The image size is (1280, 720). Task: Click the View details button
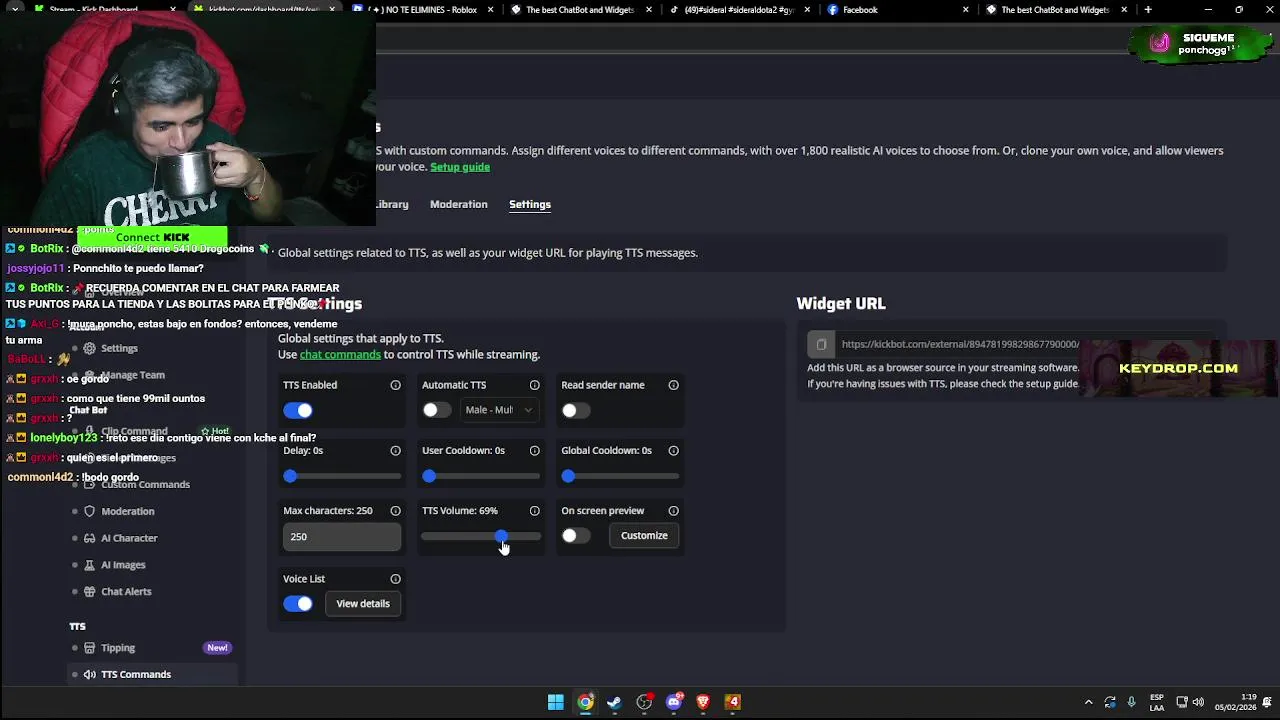[x=363, y=604]
